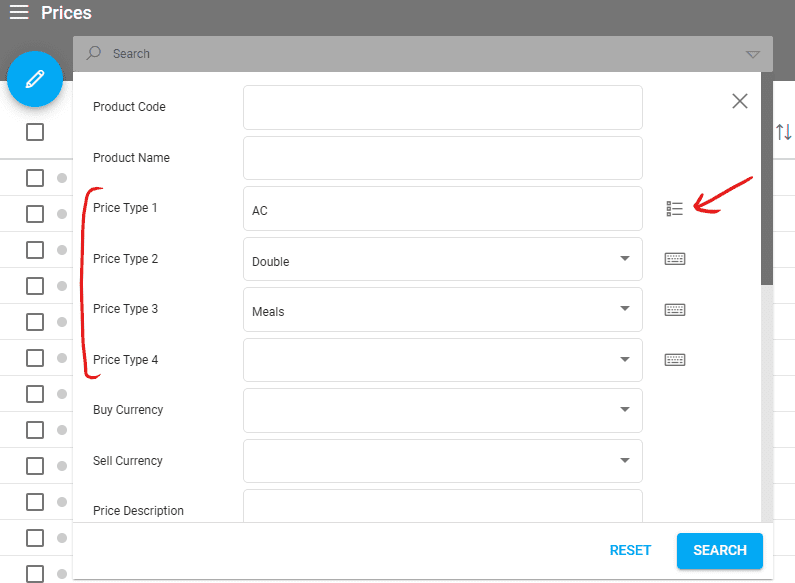This screenshot has width=795, height=583.
Task: Click the Prices page title
Action: pos(66,13)
